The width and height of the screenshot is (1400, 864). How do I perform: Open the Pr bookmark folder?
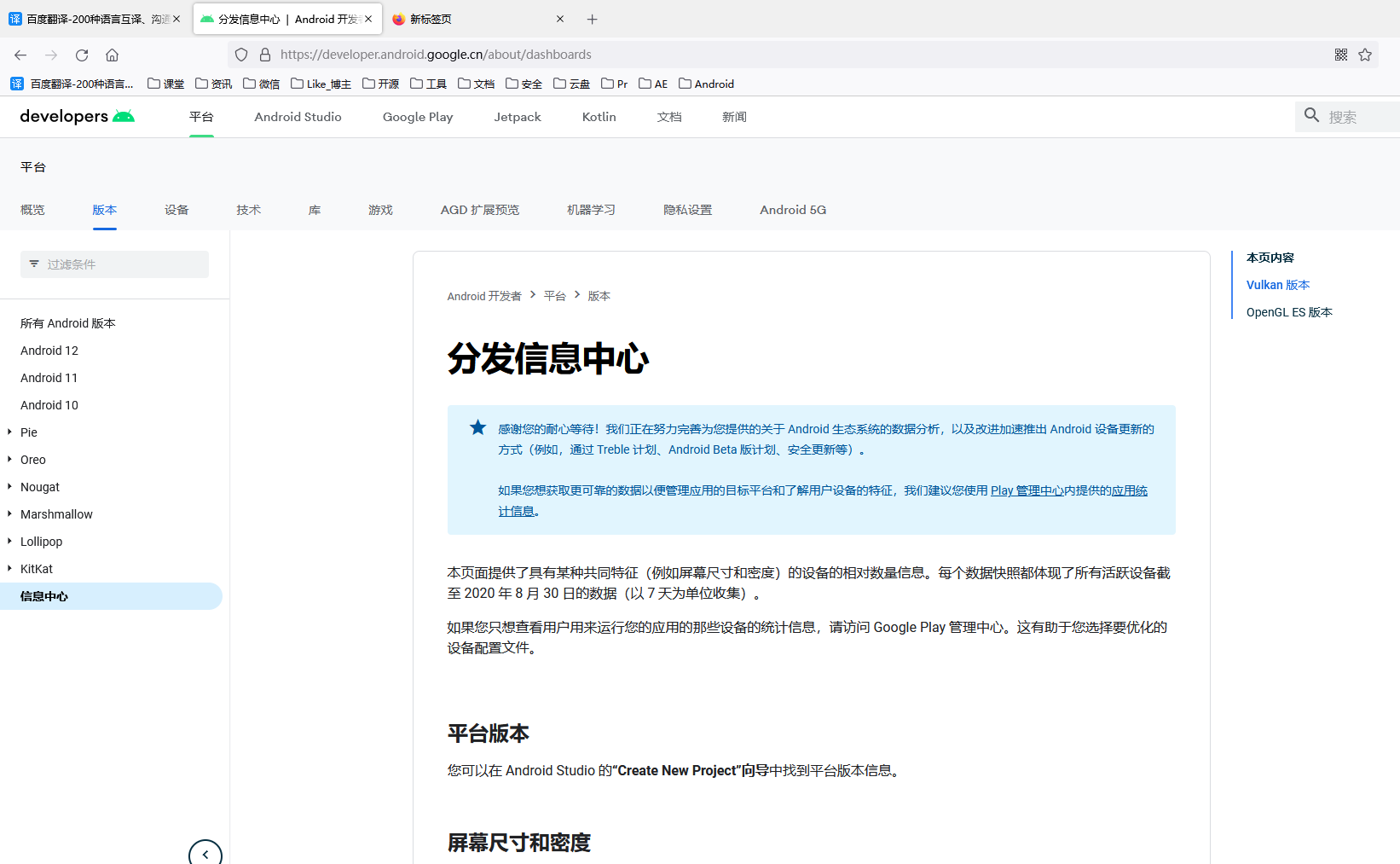[x=614, y=84]
